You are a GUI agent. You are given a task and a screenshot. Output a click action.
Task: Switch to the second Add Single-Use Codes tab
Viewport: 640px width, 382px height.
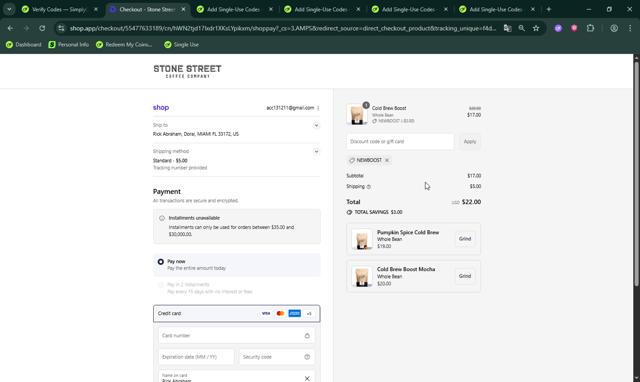click(322, 9)
